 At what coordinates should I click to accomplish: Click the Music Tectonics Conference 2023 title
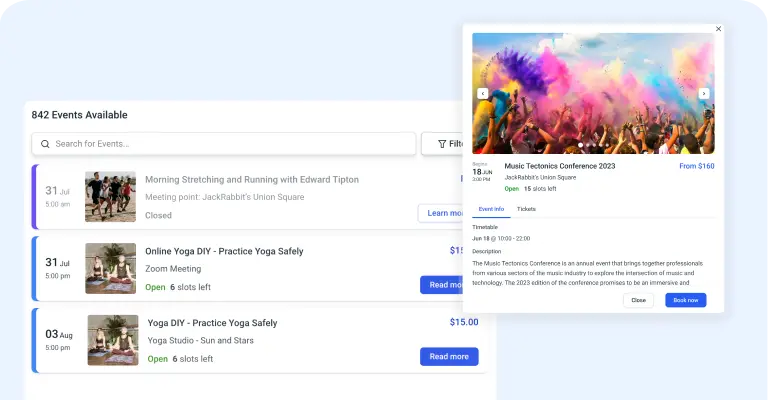(x=560, y=166)
